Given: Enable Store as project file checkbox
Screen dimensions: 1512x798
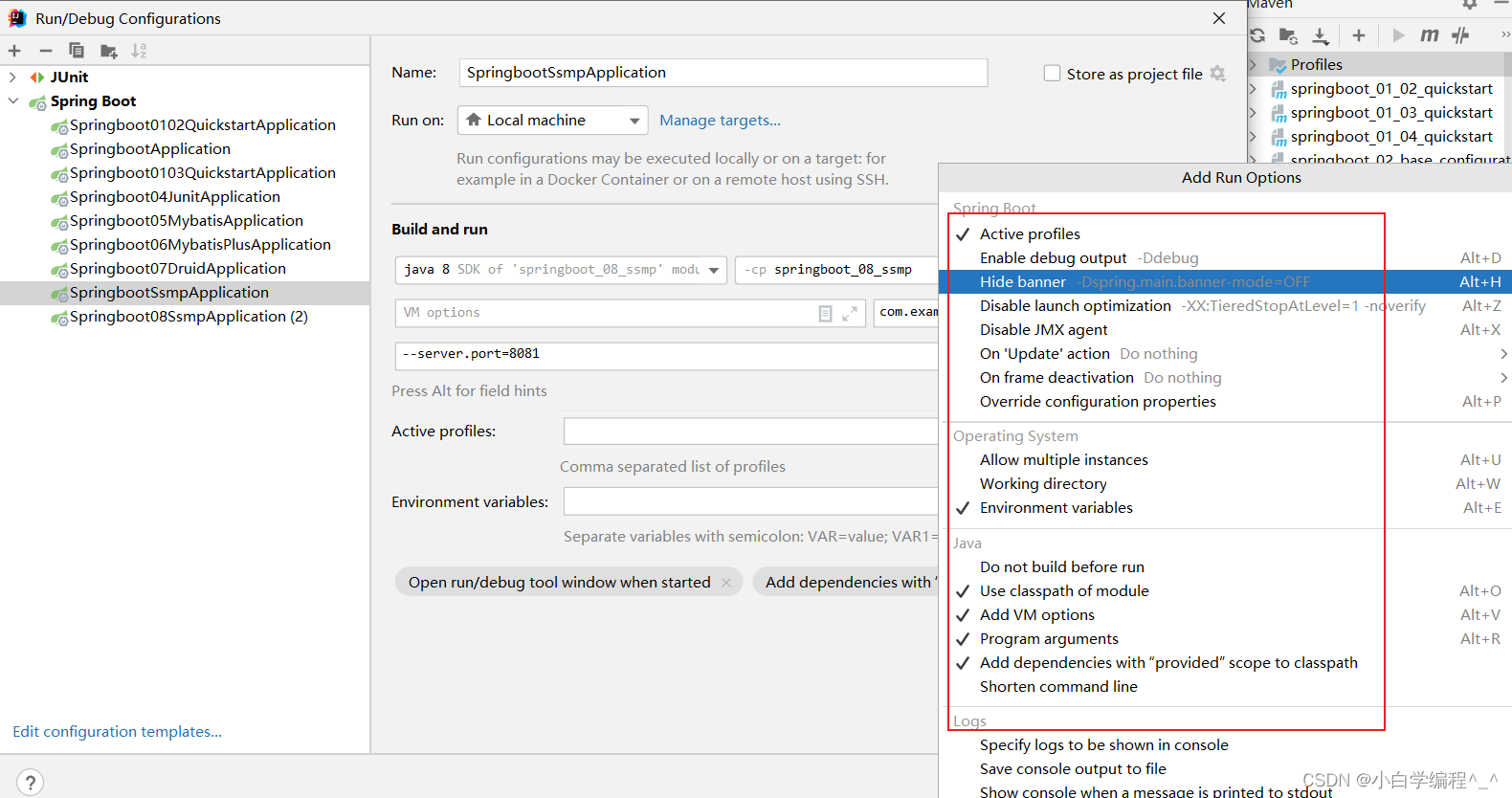Looking at the screenshot, I should [1052, 74].
